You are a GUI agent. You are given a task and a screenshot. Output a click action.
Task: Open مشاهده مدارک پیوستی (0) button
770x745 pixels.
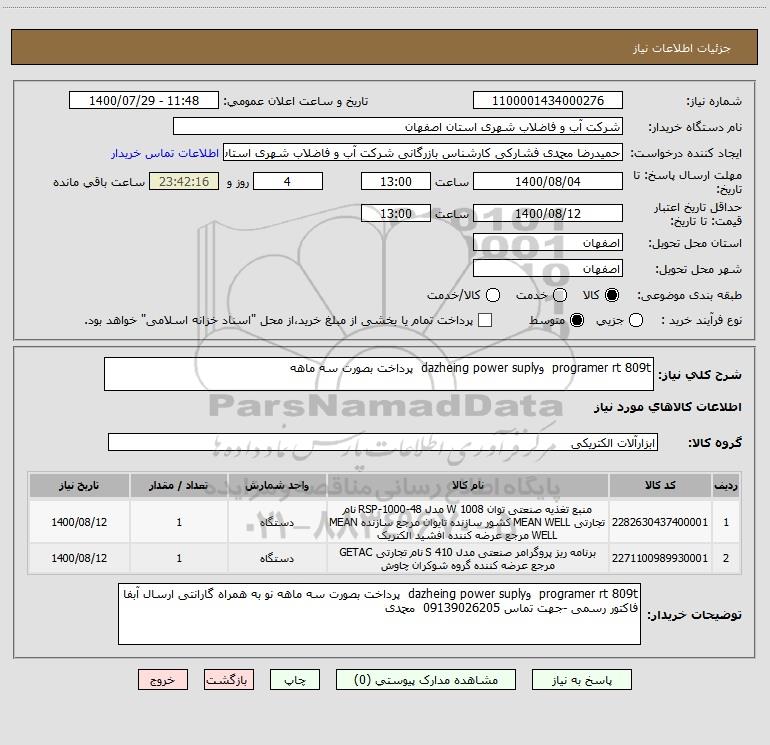tap(426, 680)
